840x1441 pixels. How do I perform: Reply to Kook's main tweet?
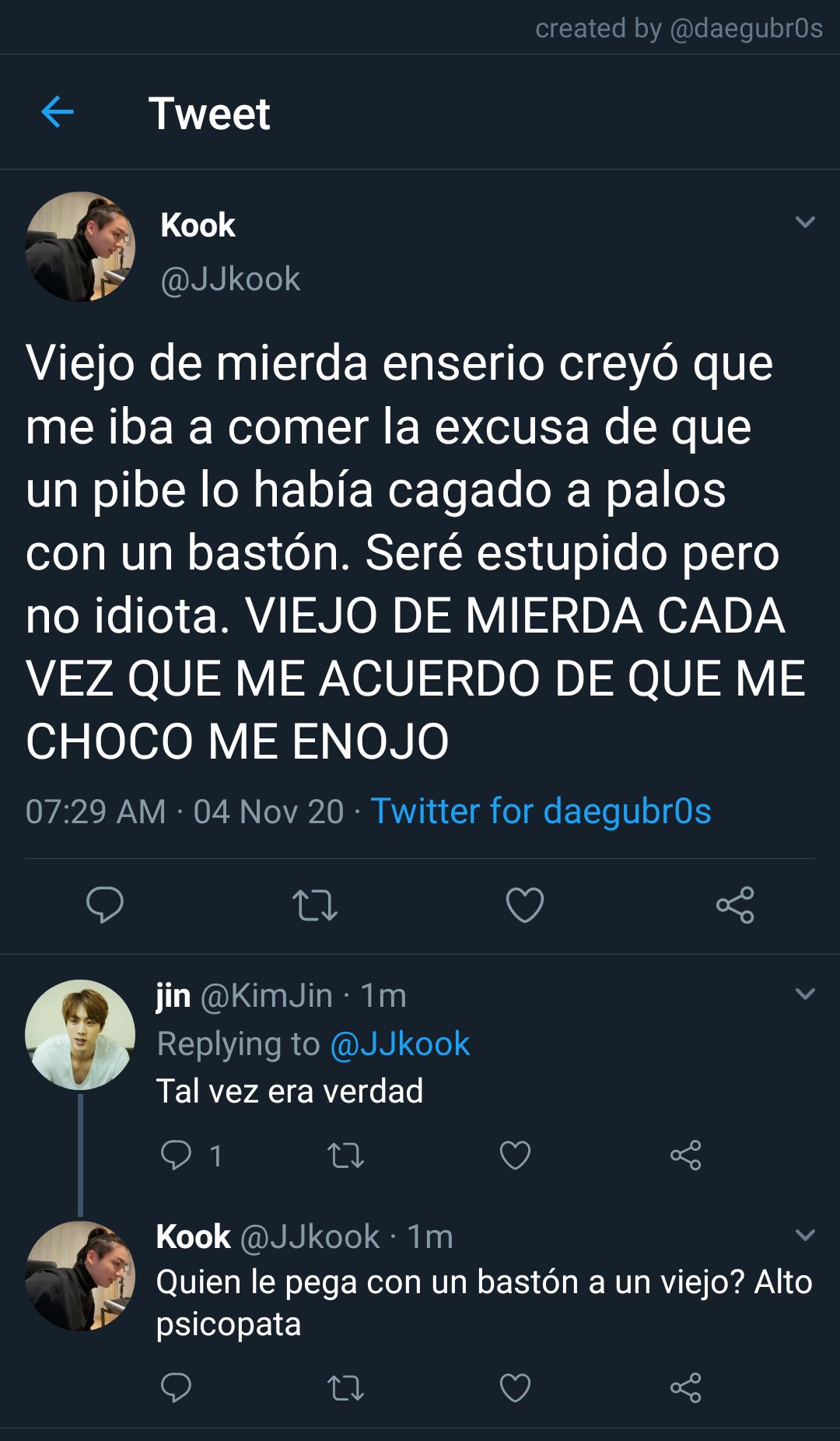point(105,904)
